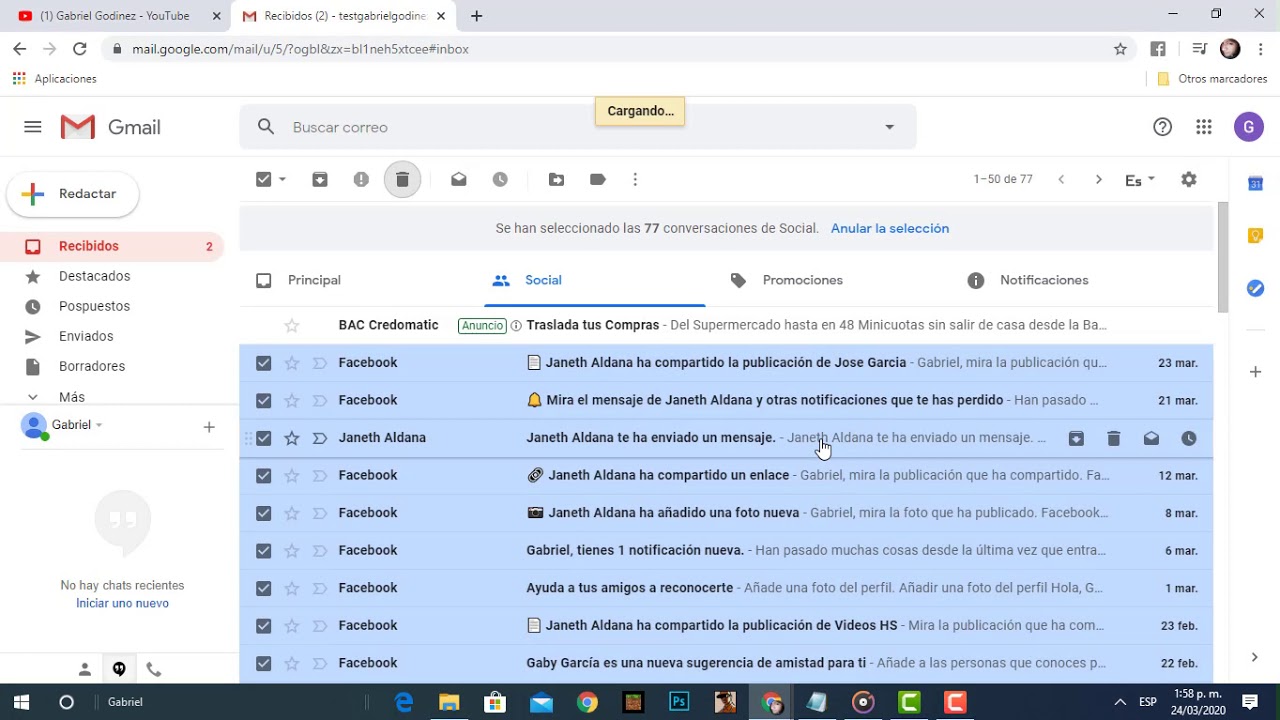Click Anular la selección link
The image size is (1280, 720).
pos(889,228)
